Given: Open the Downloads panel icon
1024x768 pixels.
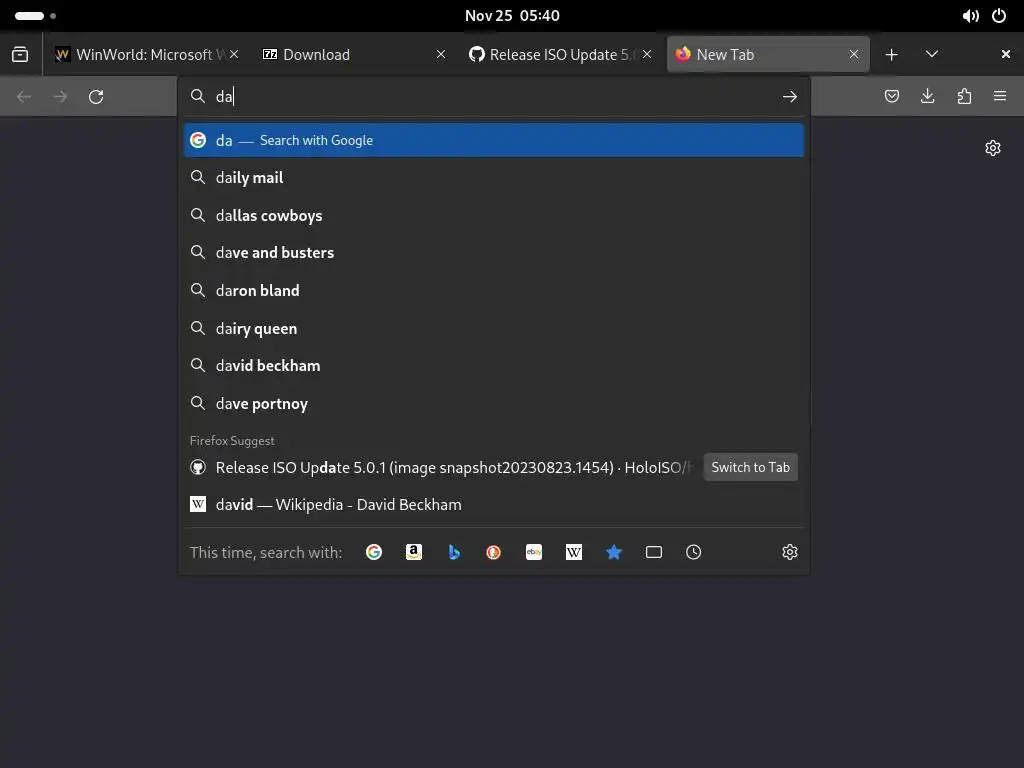Looking at the screenshot, I should (x=927, y=96).
